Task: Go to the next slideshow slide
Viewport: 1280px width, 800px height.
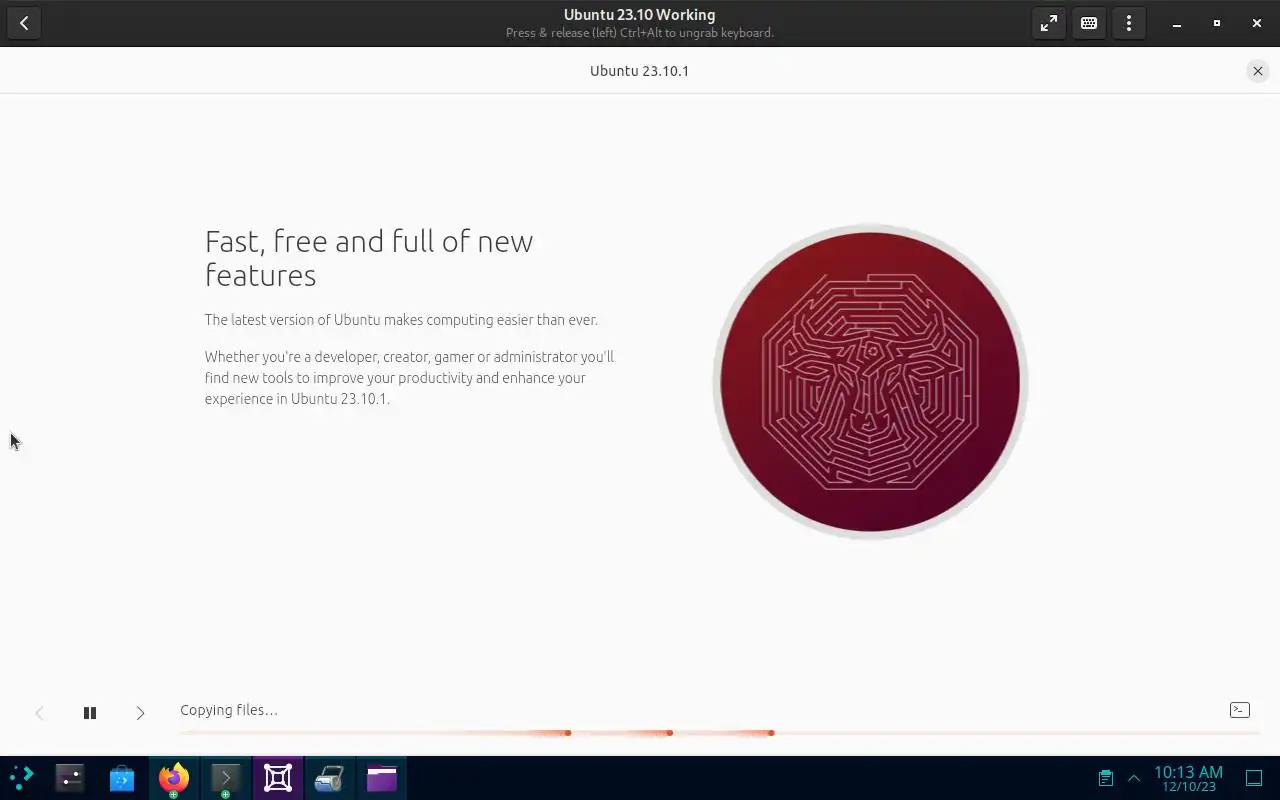Action: [x=140, y=713]
